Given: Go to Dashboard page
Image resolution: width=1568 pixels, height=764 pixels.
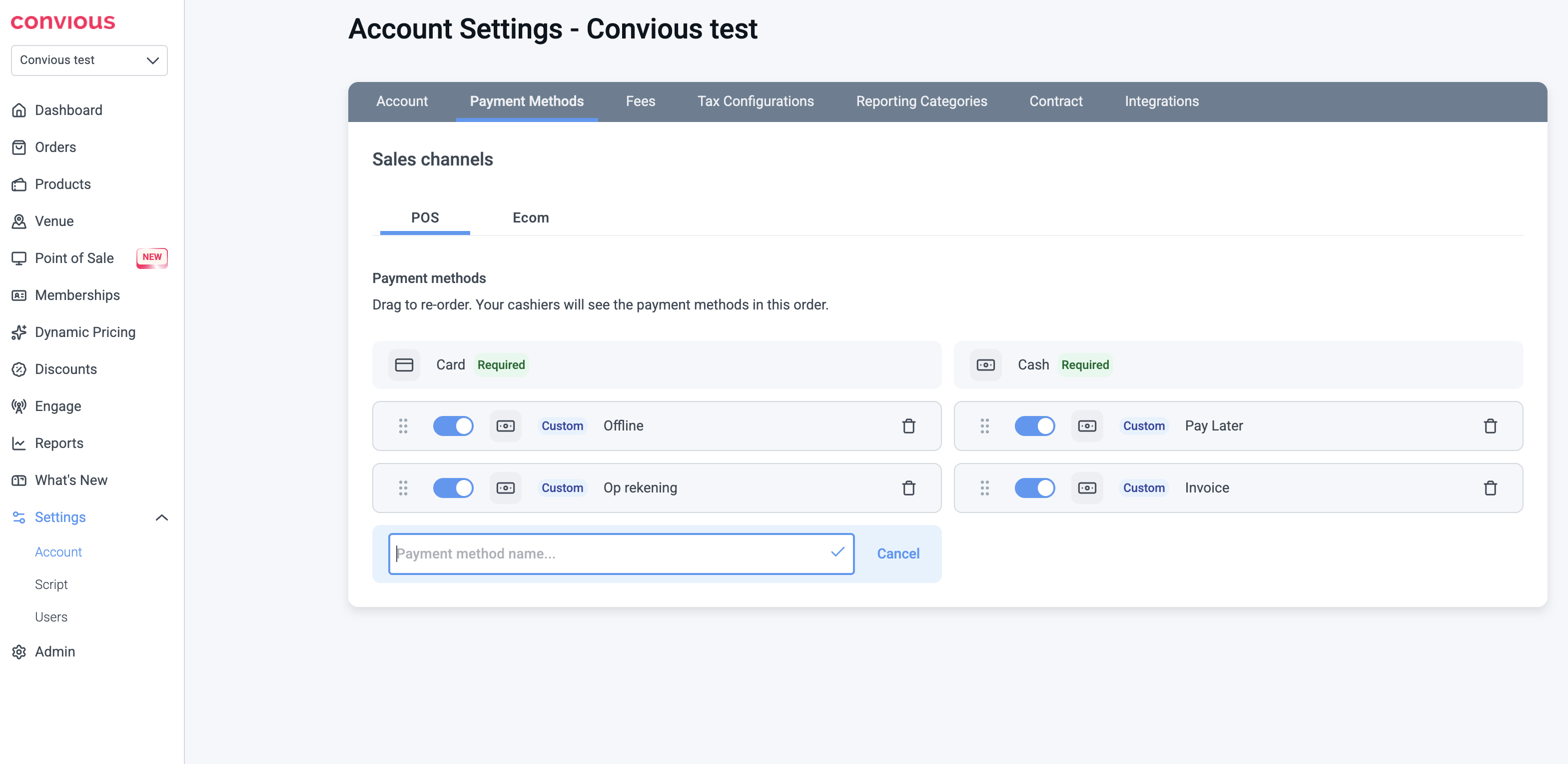Looking at the screenshot, I should (x=69, y=110).
